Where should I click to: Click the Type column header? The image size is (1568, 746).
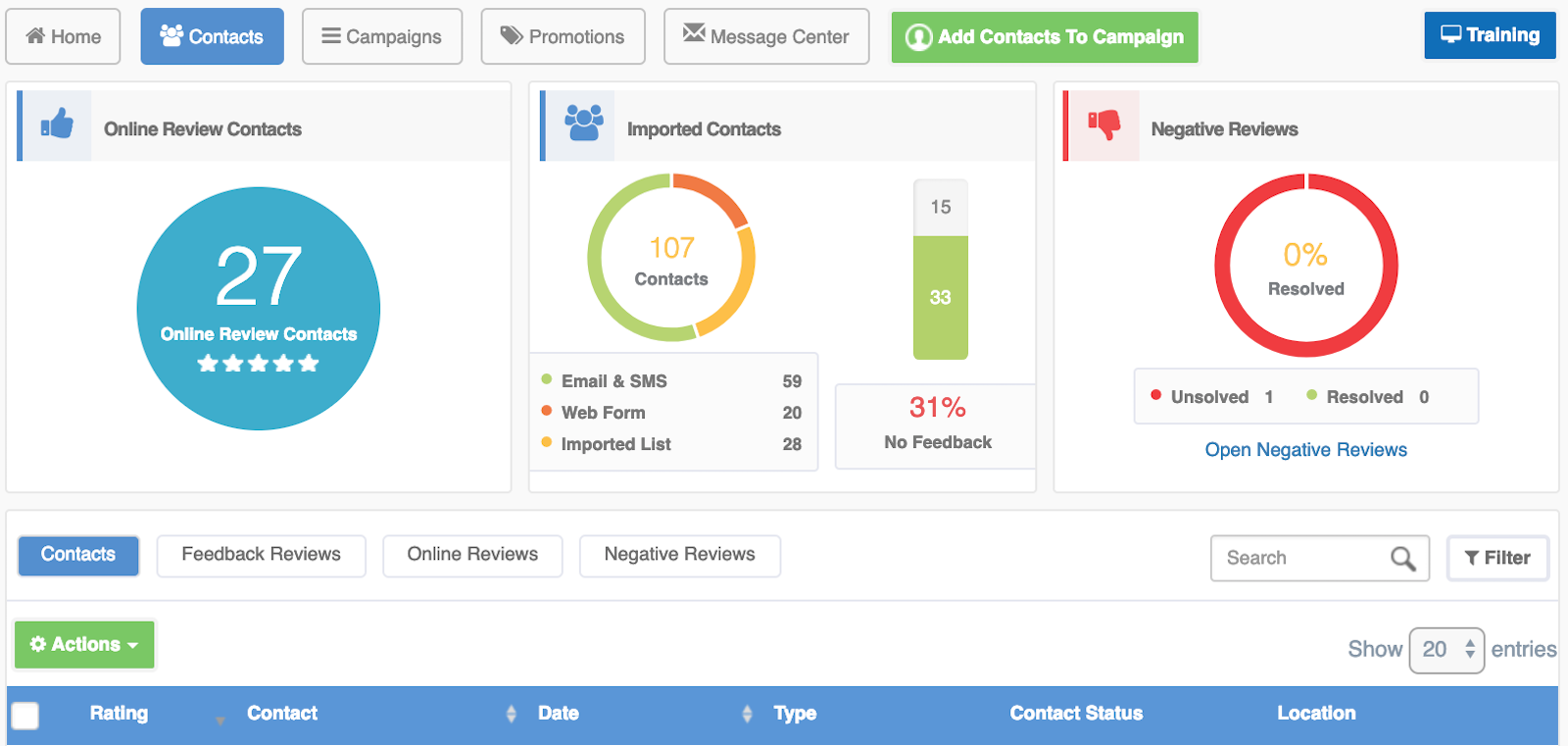[x=795, y=714]
